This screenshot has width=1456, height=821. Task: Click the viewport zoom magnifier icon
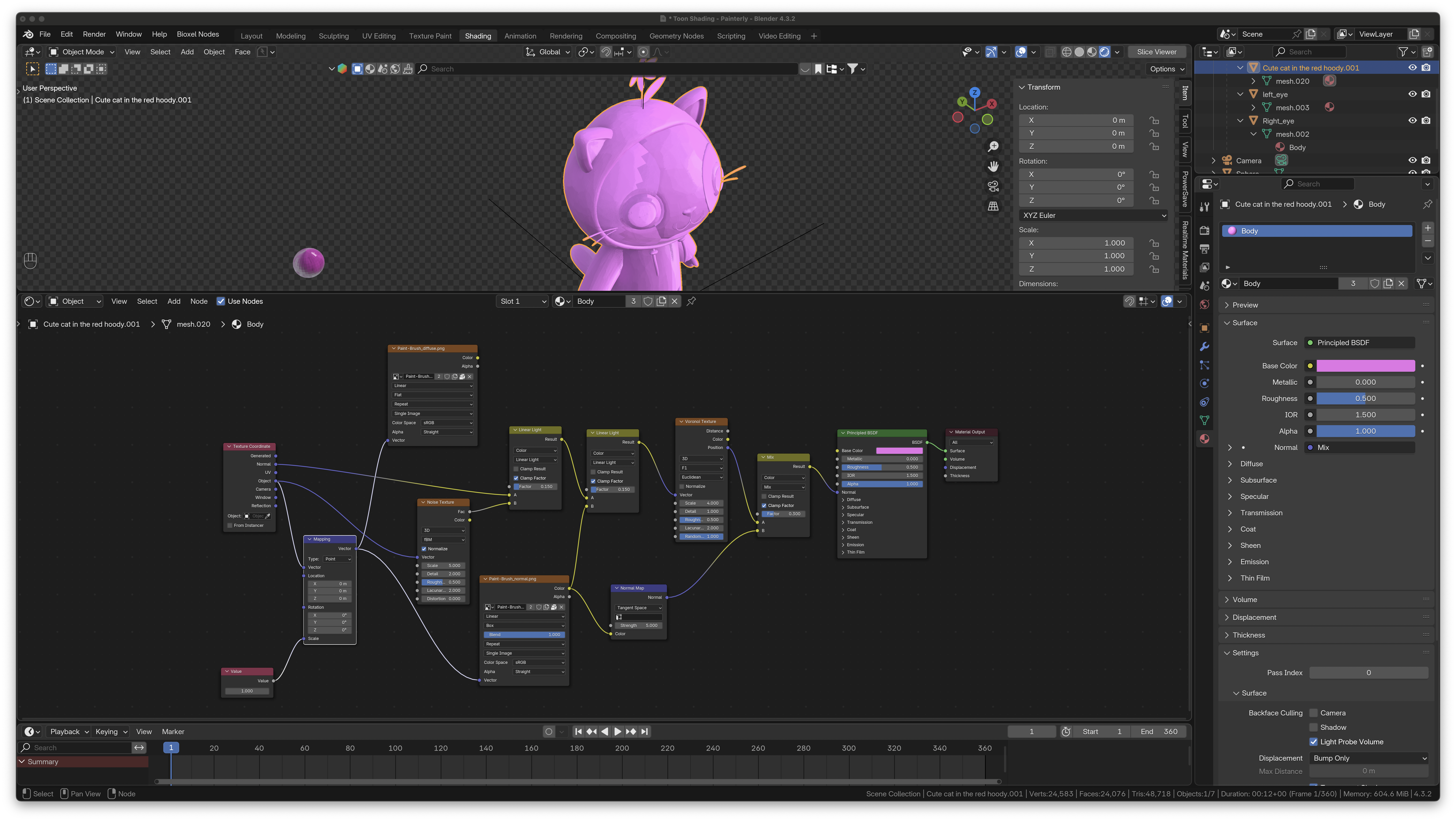pyautogui.click(x=993, y=147)
